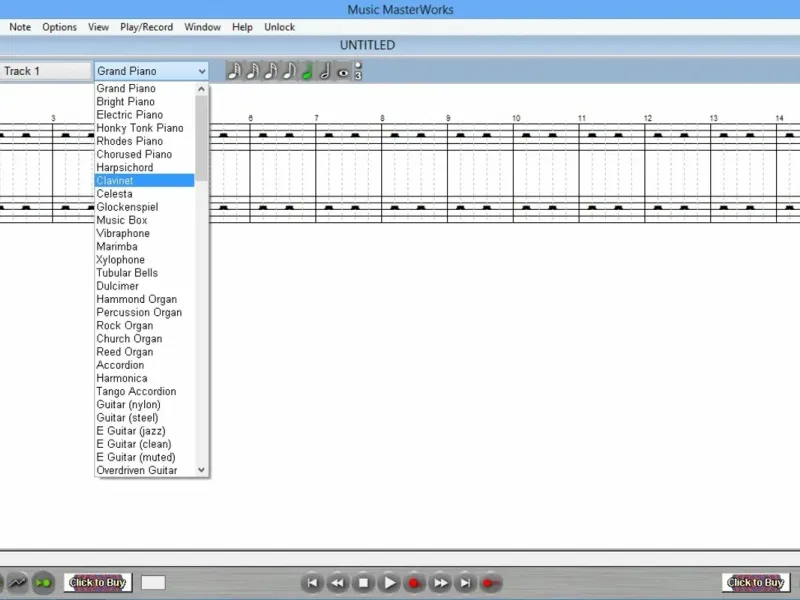The image size is (800, 600).
Task: Click the green arrow-dot icon at bottom
Action: 43,582
